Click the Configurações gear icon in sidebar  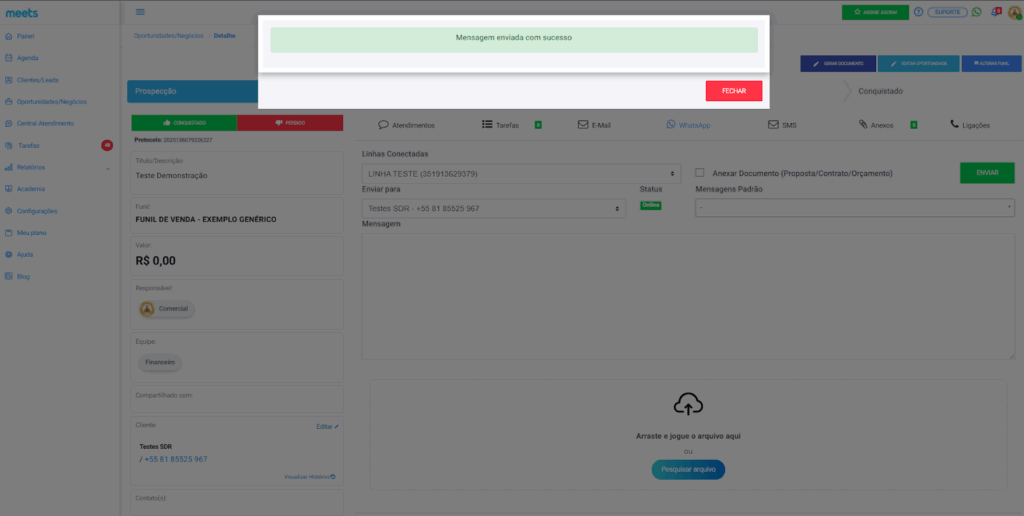8,211
